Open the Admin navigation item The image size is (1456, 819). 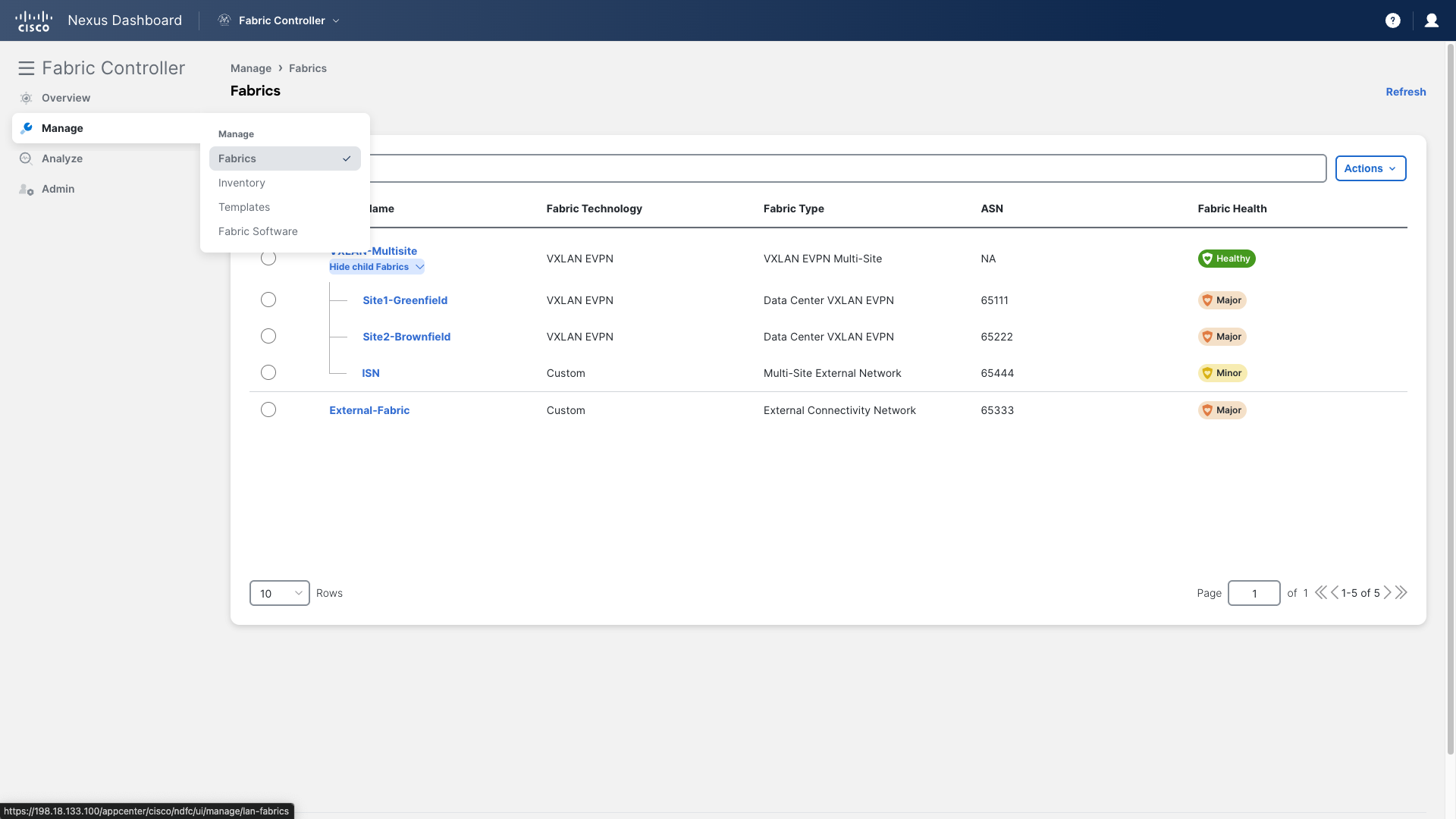(x=58, y=189)
